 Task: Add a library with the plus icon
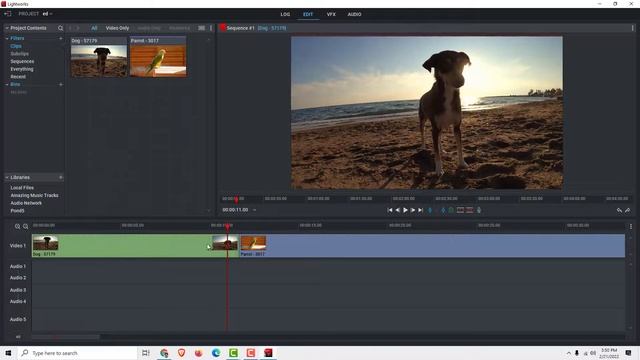[61, 178]
